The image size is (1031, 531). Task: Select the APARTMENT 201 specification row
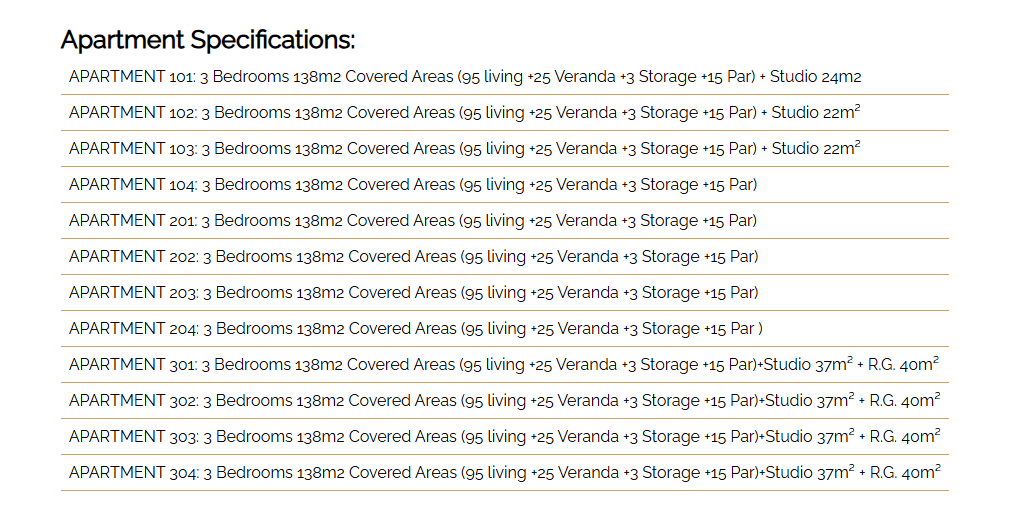(x=413, y=221)
